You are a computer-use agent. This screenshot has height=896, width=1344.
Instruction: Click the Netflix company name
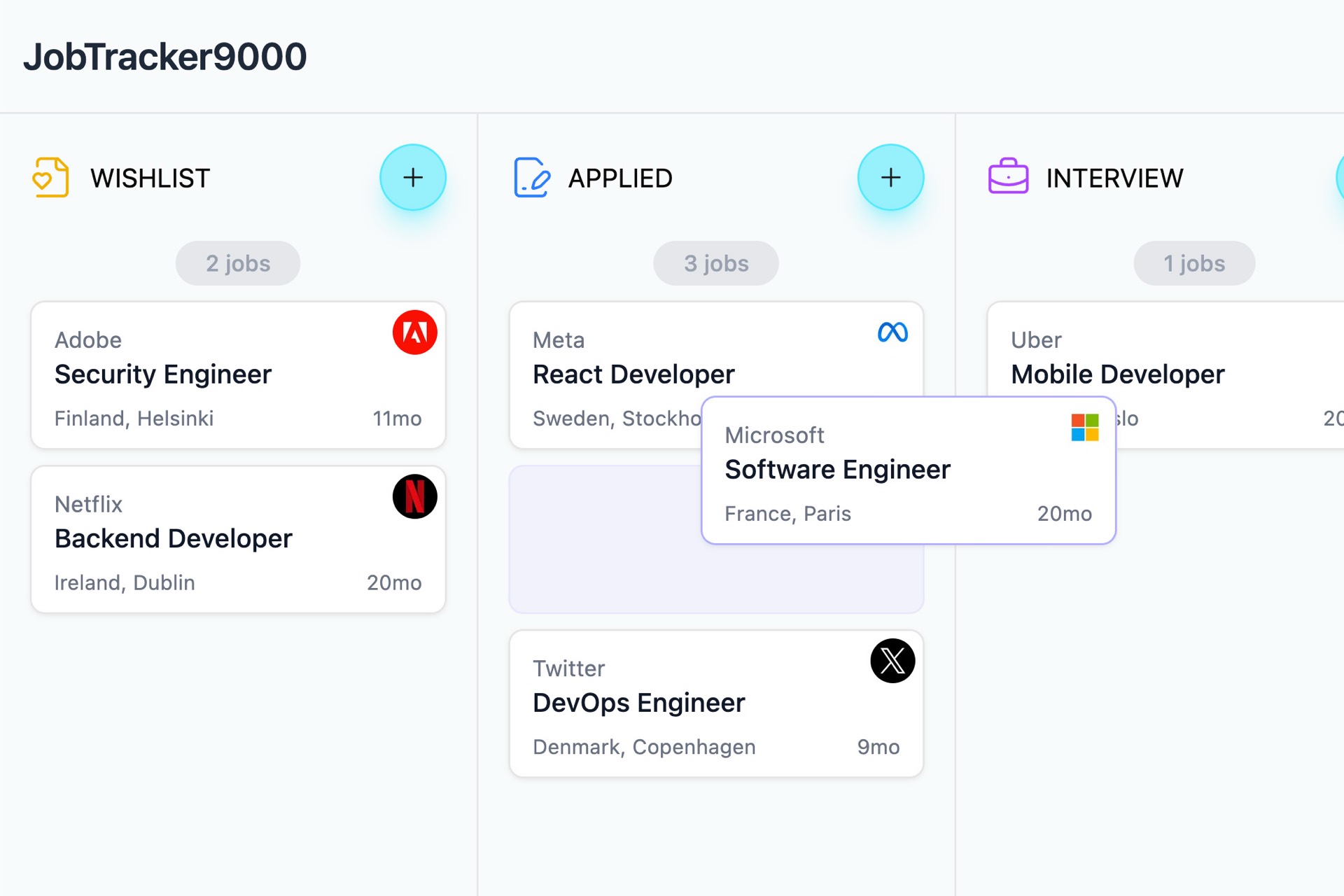point(88,505)
